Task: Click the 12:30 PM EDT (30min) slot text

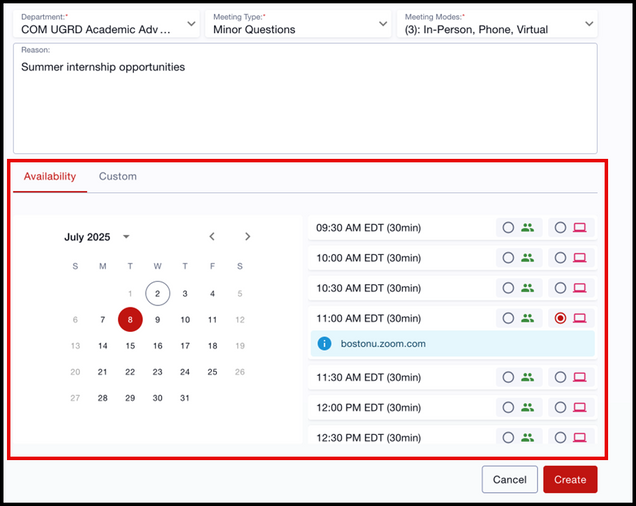Action: pos(369,438)
